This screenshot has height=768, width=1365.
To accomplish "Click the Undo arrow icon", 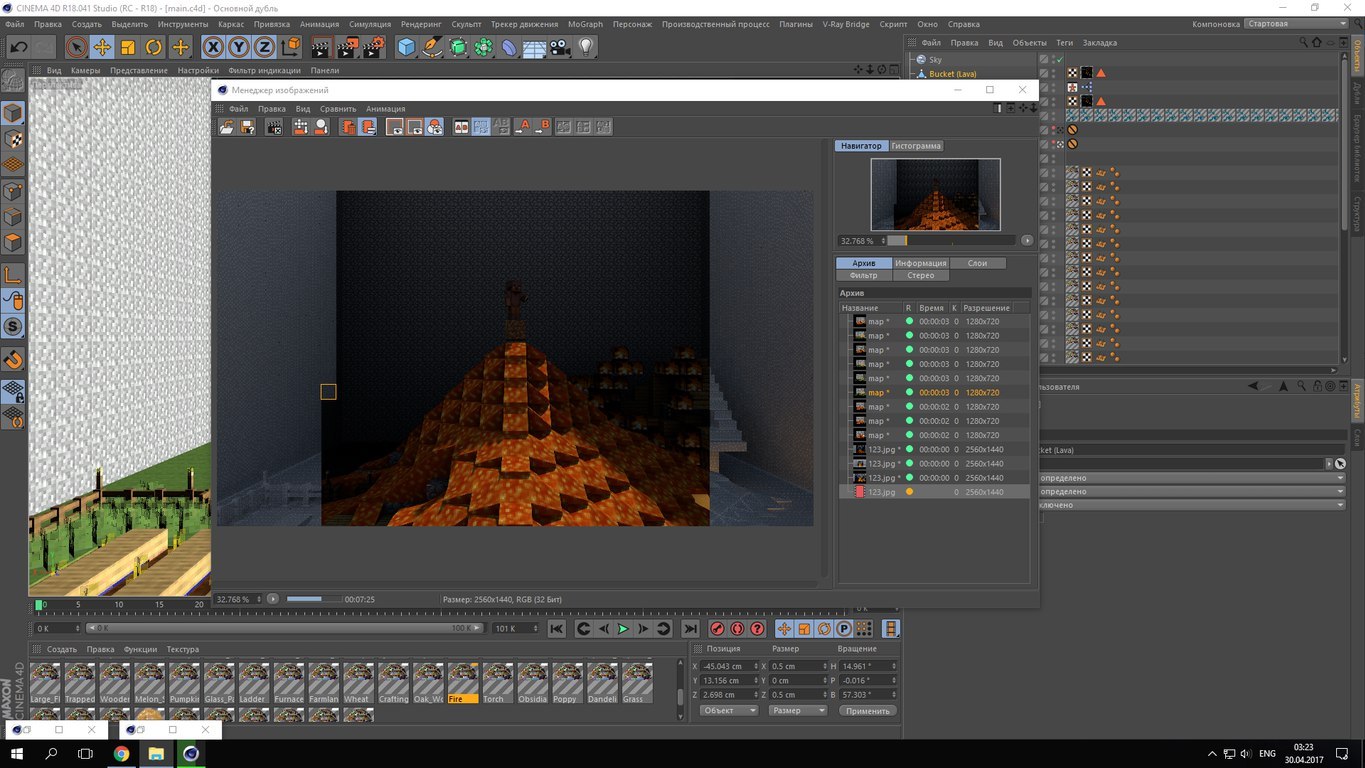I will coord(18,47).
